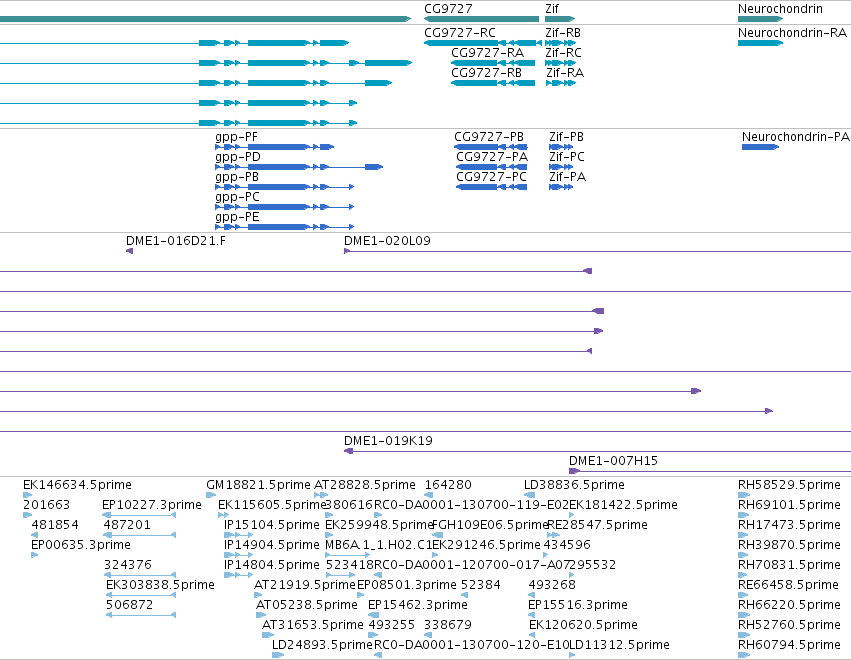Click the Zif-RC transcript label
This screenshot has height=660, width=851.
[563, 53]
